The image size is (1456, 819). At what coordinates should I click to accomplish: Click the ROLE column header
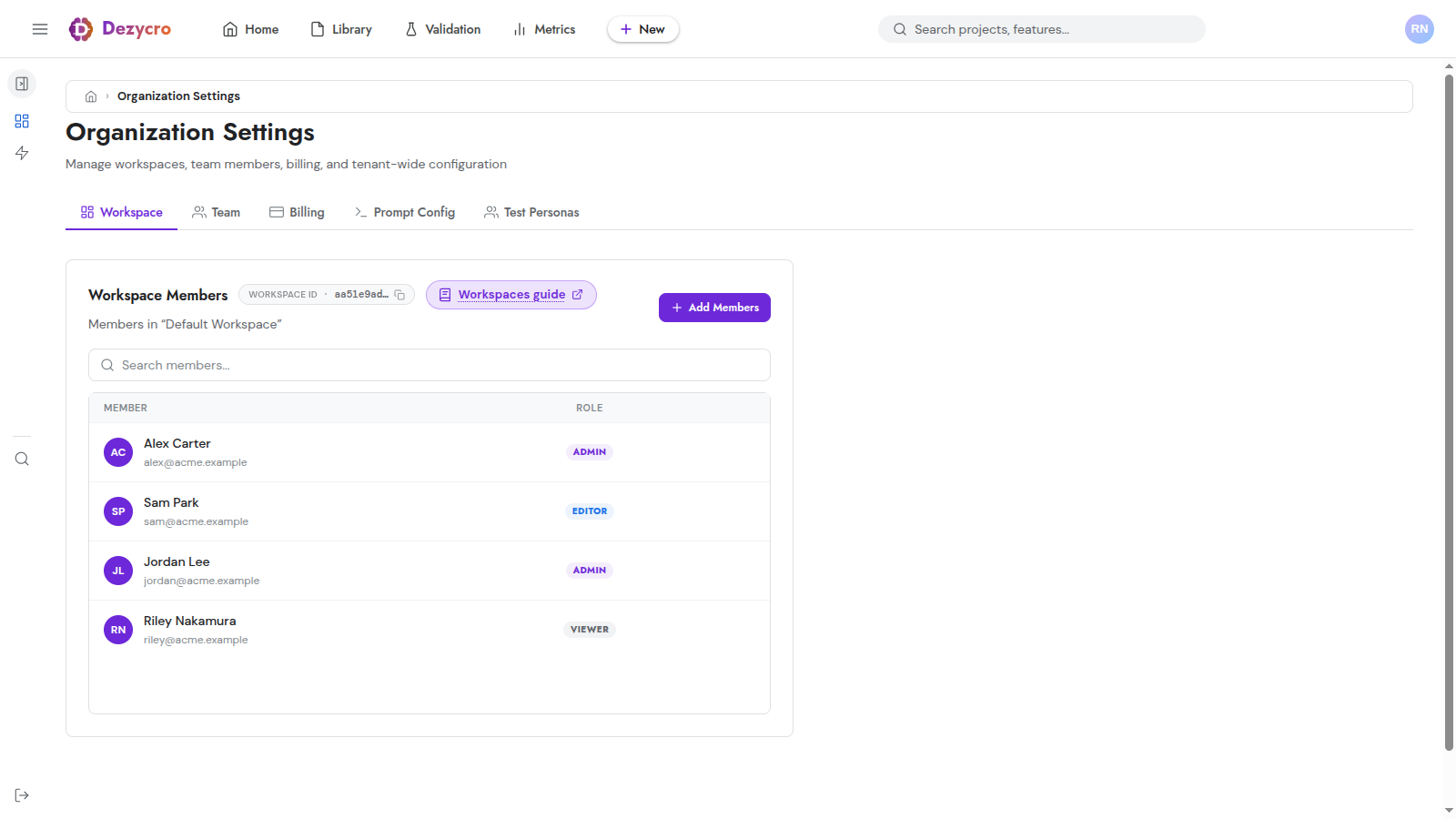(x=590, y=408)
